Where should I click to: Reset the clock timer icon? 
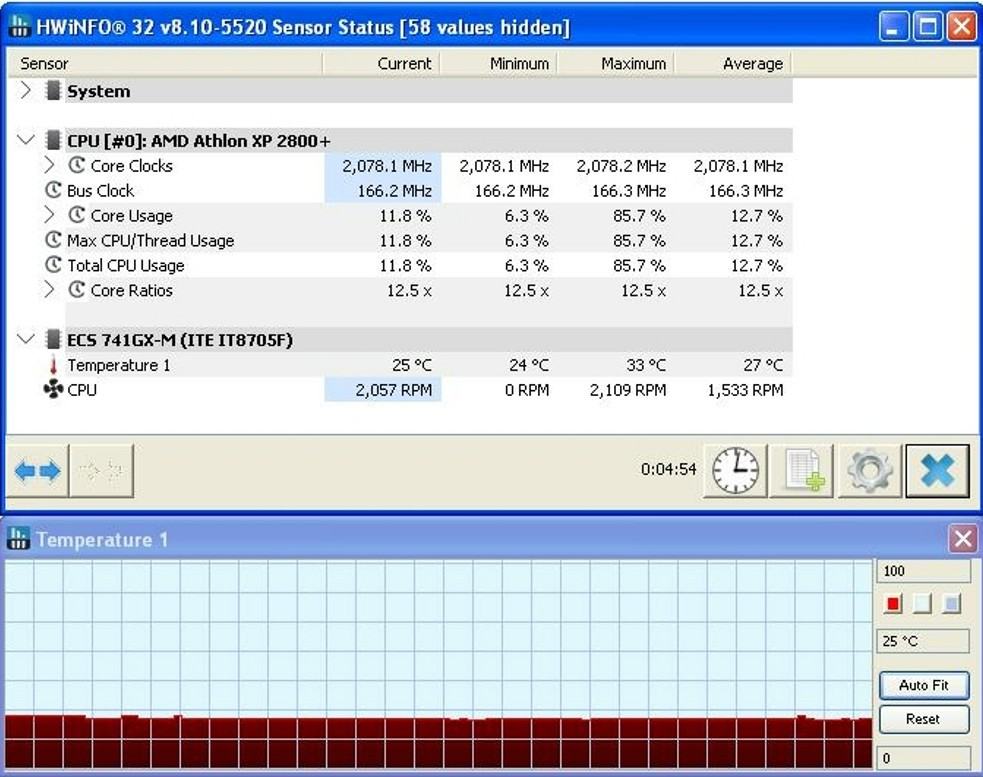click(735, 470)
